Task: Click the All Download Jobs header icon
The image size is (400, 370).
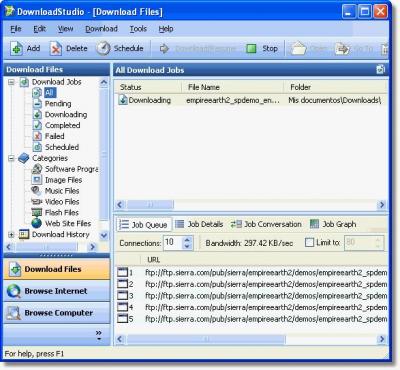Action: tap(380, 70)
